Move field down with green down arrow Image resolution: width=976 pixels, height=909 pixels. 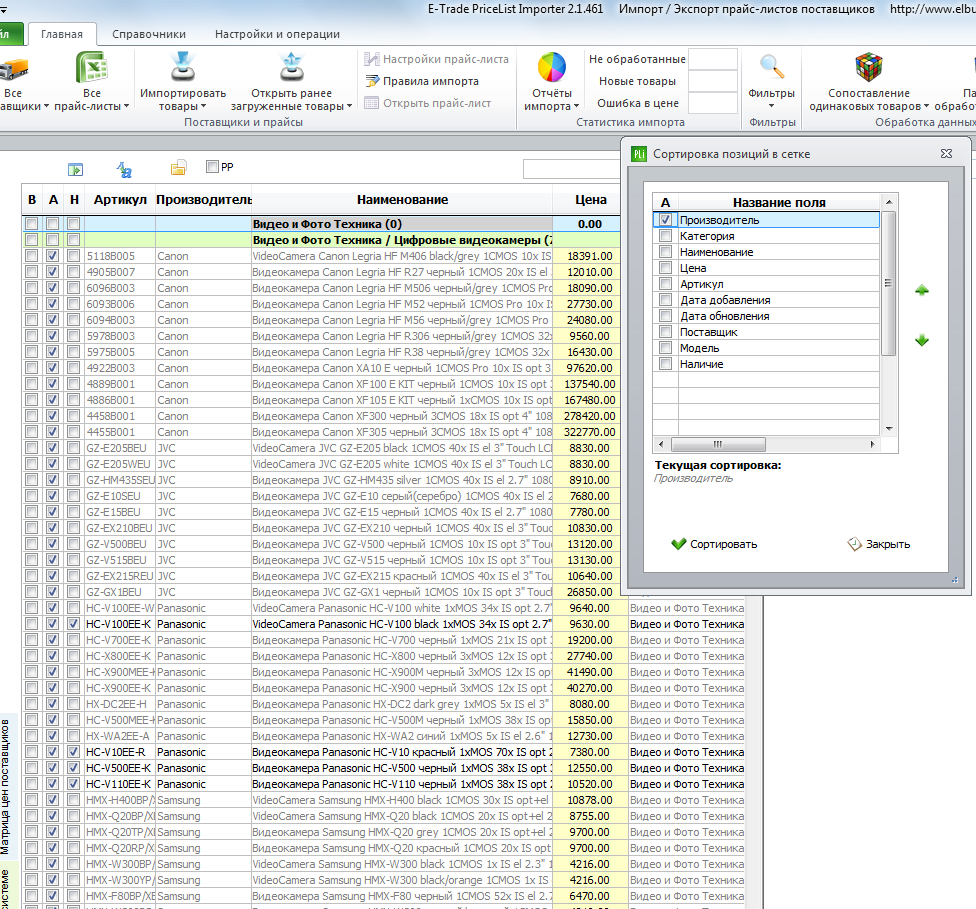point(922,340)
